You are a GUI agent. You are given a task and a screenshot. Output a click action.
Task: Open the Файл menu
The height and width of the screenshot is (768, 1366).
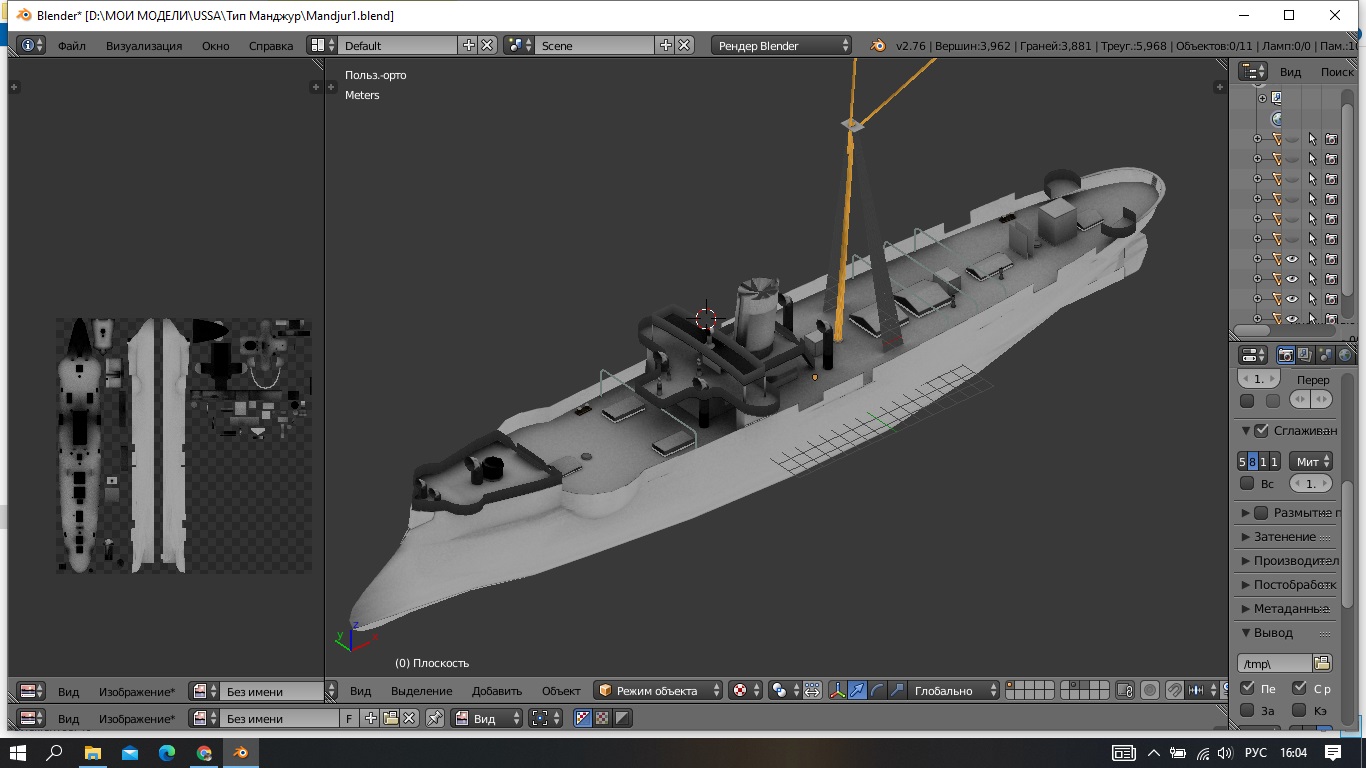[x=71, y=46]
